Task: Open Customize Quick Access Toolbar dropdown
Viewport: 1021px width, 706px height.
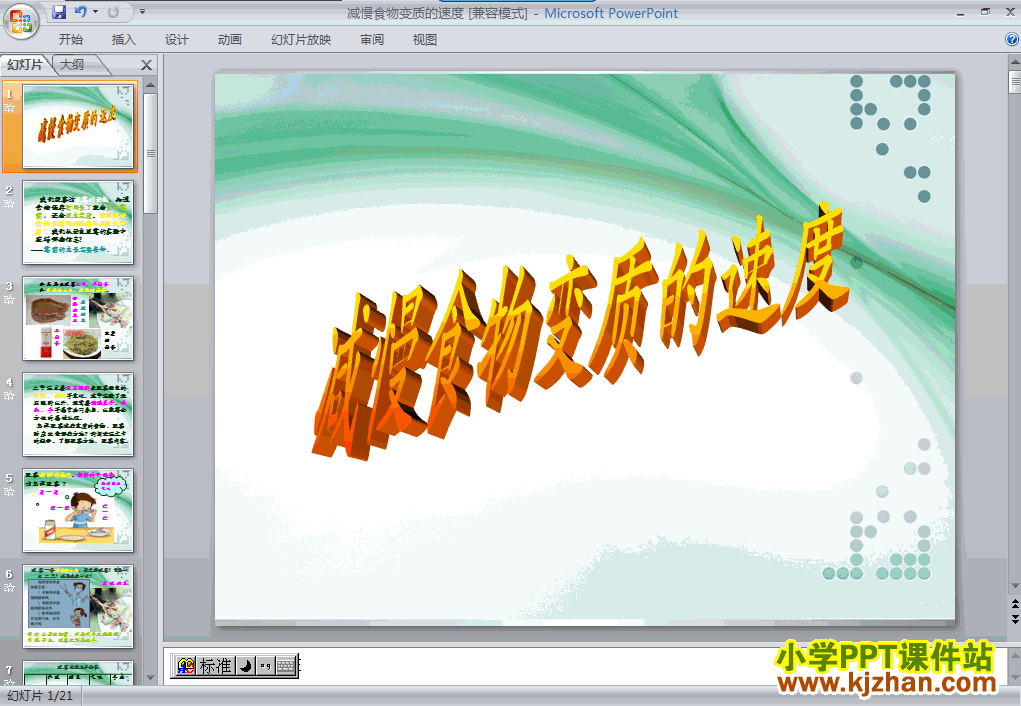Action: [x=142, y=12]
